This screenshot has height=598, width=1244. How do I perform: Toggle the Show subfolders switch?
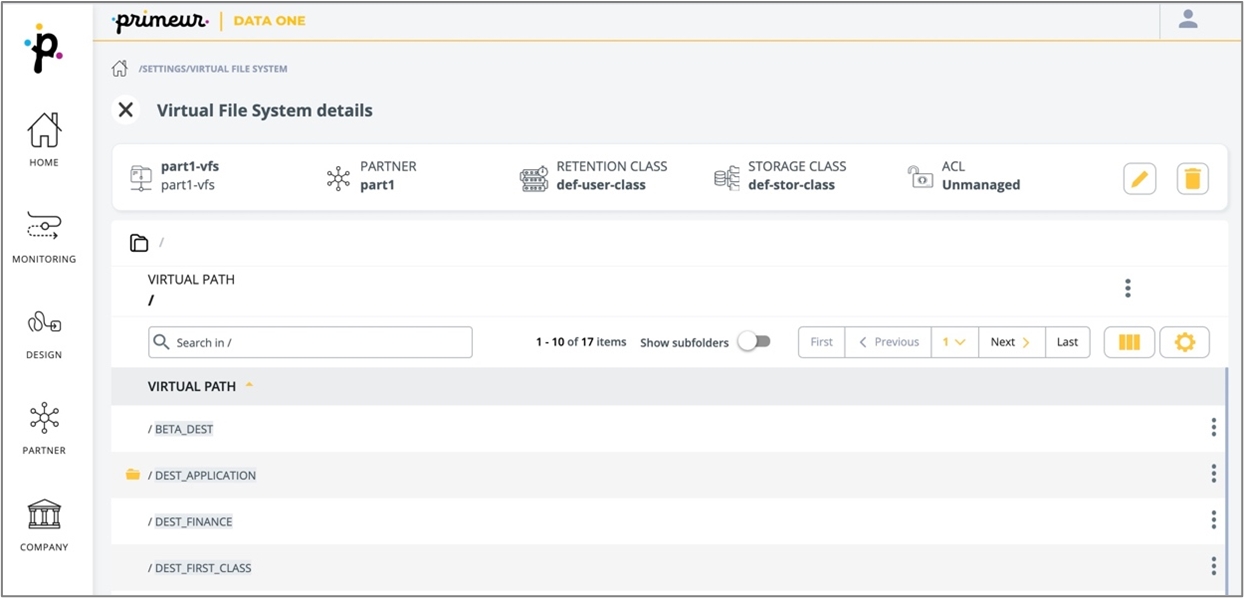click(754, 342)
